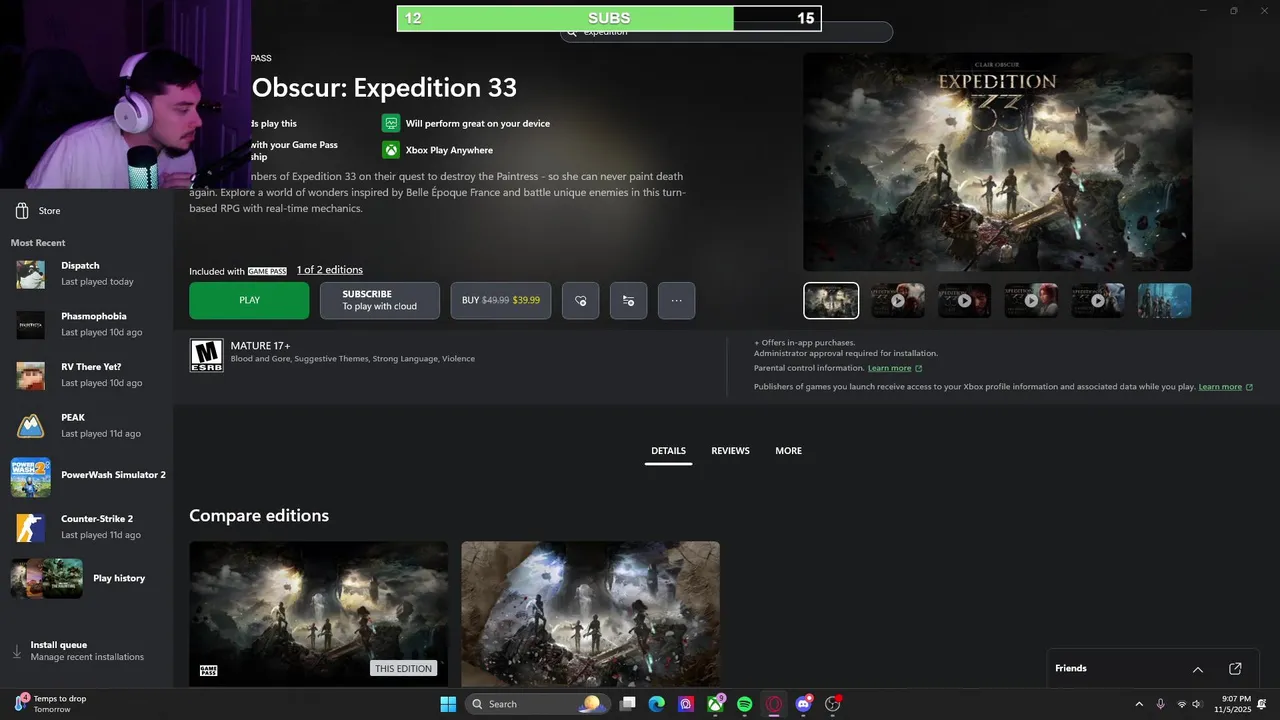Open the Store from the sidebar
Screen dimensions: 1280x720
pos(38,211)
